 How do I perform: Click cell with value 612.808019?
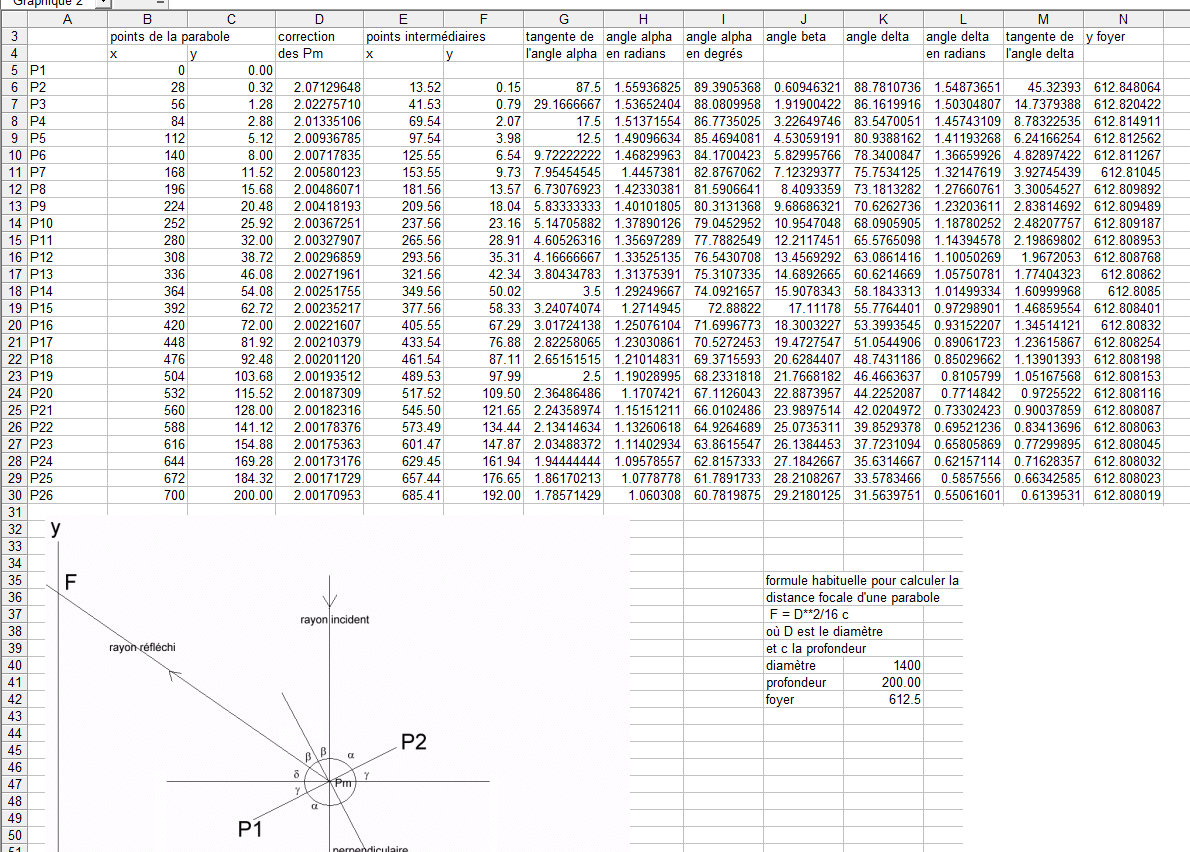coord(1123,495)
